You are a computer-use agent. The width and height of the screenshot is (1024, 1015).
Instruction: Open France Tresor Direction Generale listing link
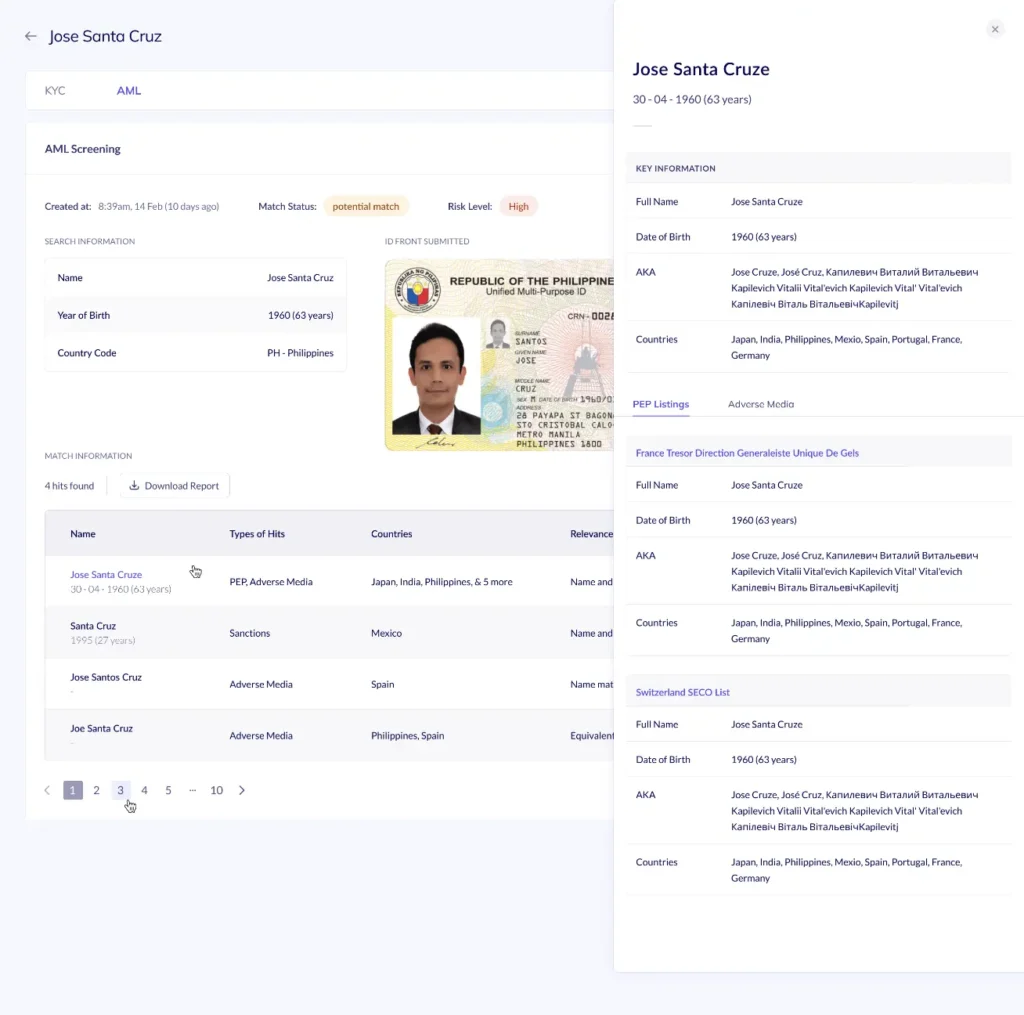747,453
